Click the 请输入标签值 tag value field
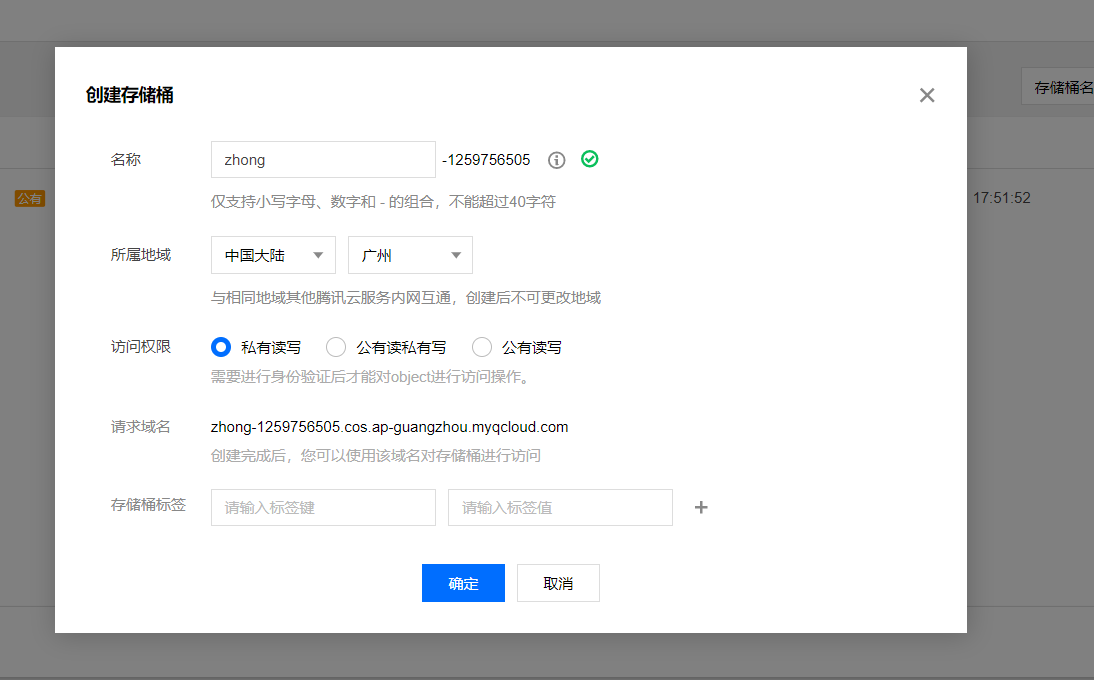The height and width of the screenshot is (680, 1094). pos(560,508)
